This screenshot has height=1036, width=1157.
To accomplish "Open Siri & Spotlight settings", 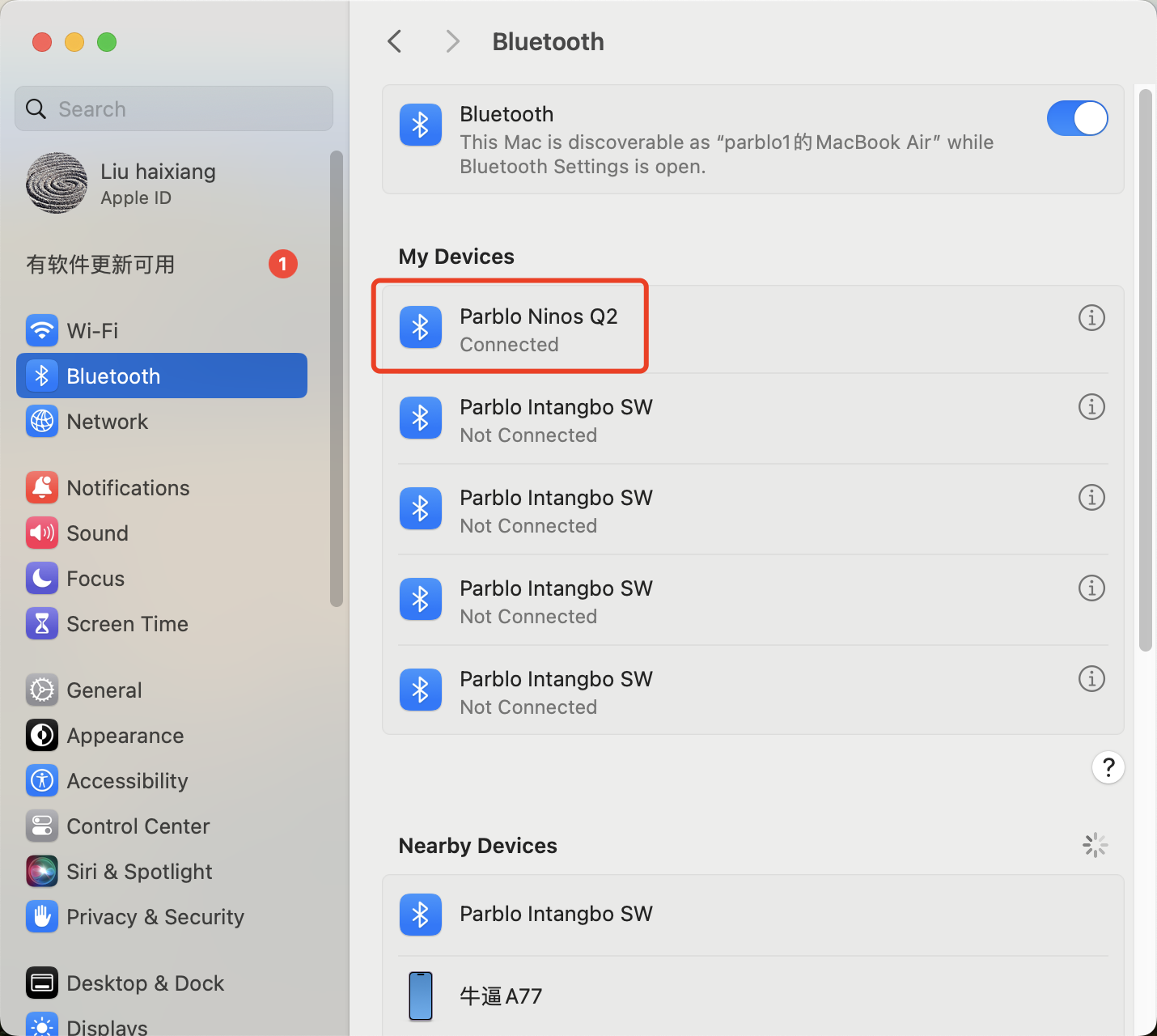I will tap(162, 871).
